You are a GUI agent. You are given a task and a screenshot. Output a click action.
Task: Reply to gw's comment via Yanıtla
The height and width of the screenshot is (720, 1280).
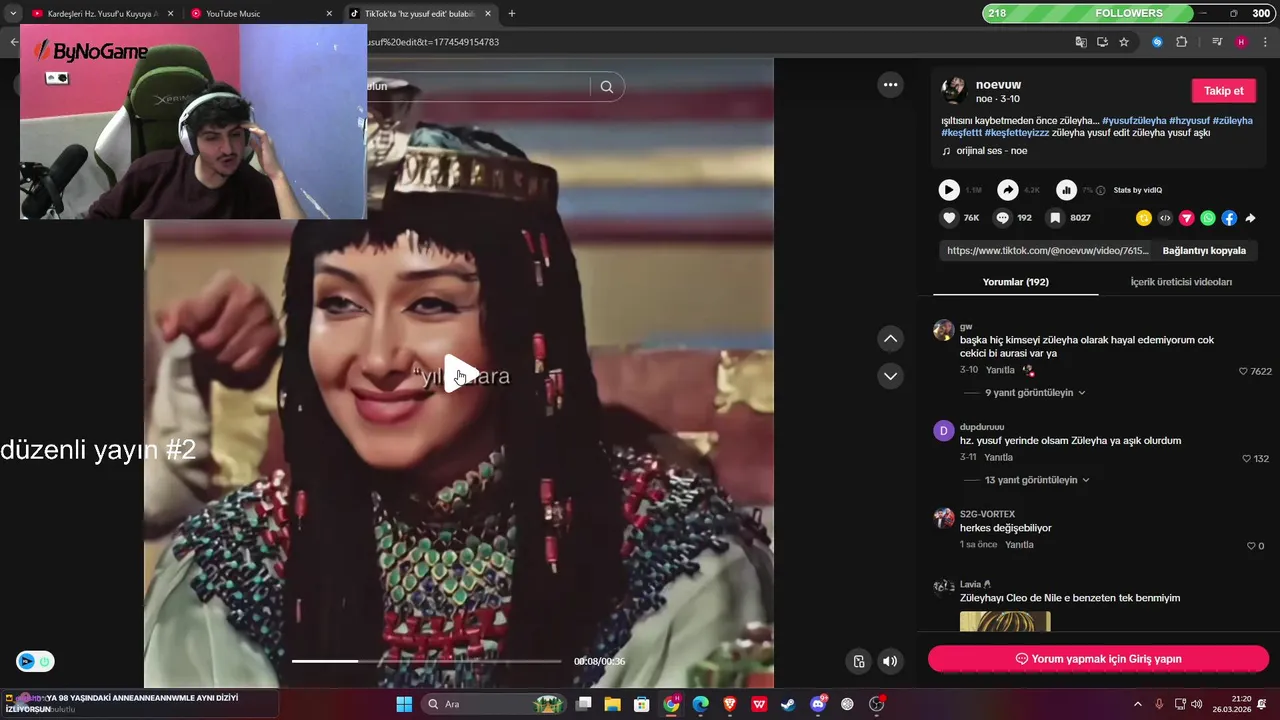1000,370
